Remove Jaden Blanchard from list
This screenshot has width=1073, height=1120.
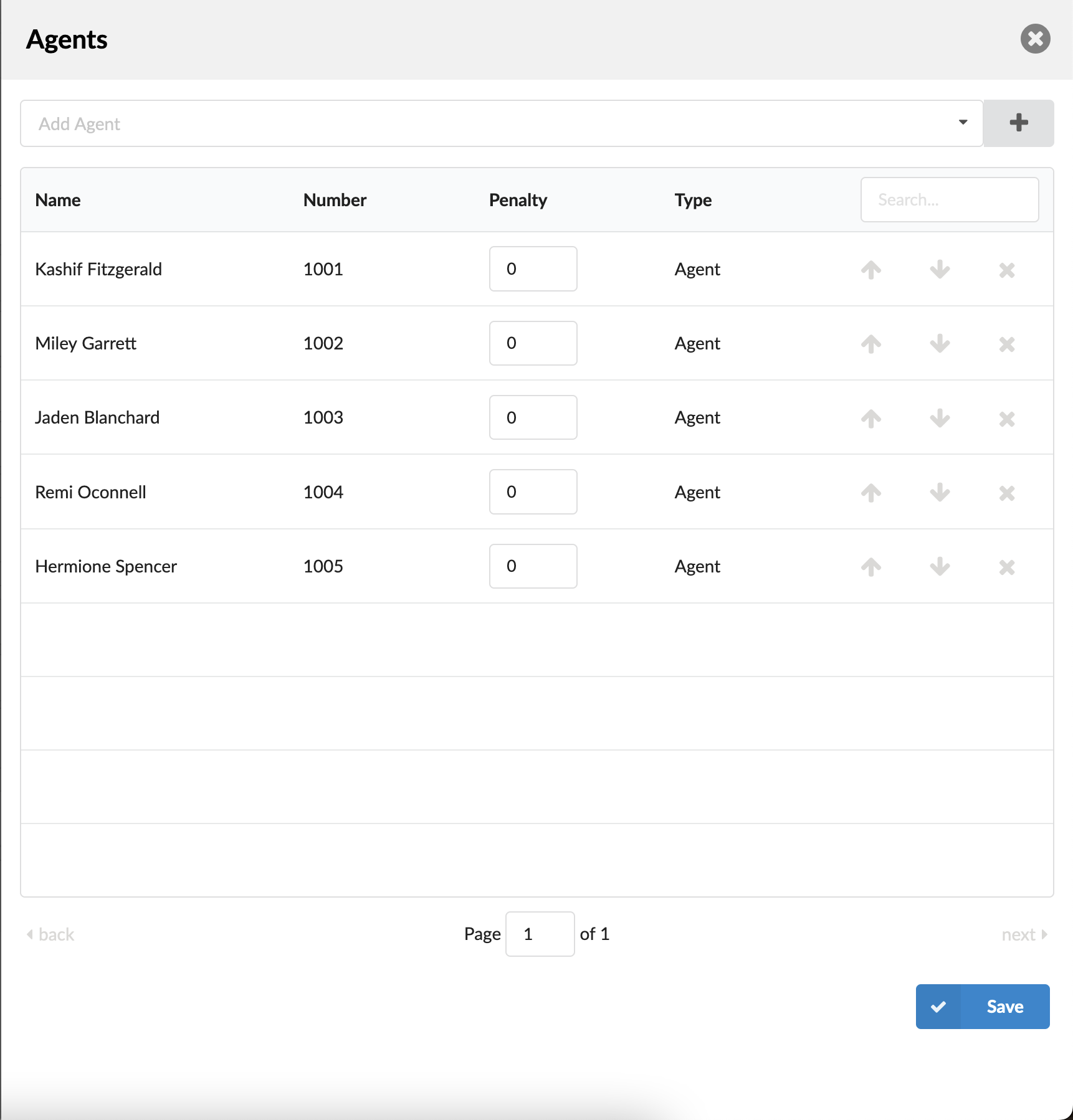1007,419
